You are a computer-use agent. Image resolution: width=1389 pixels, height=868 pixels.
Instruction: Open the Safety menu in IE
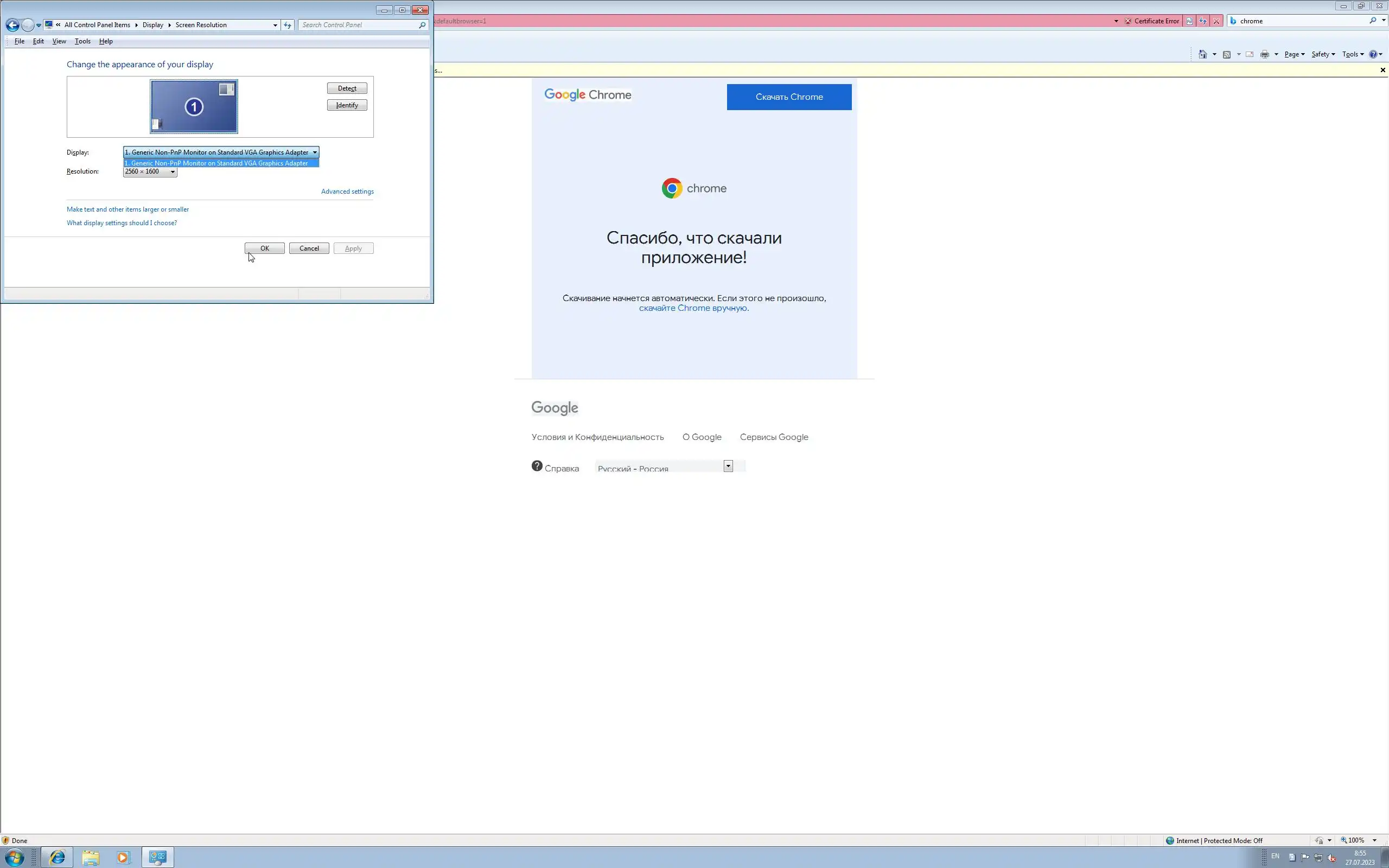click(1322, 55)
